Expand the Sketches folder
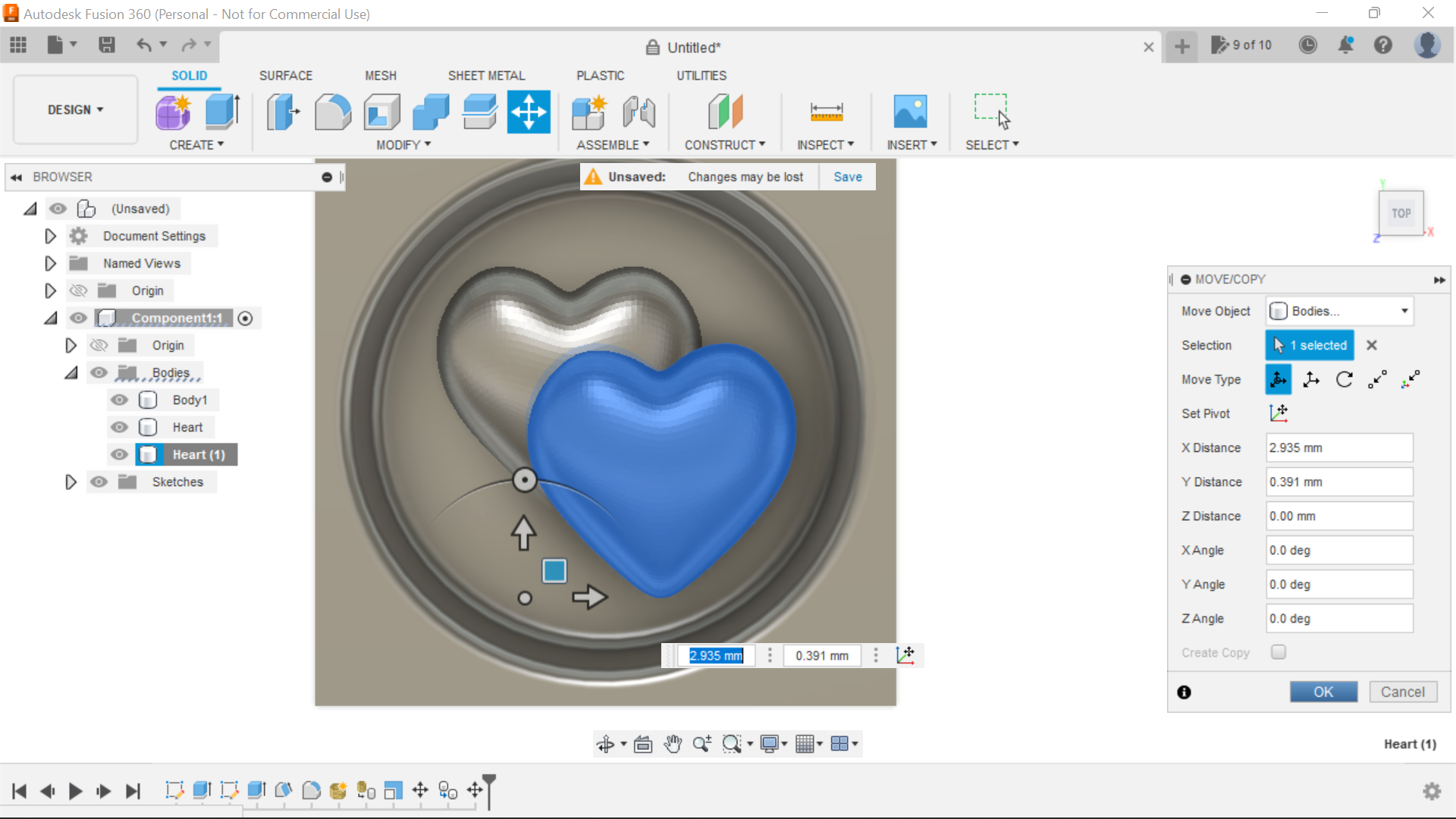The image size is (1456, 819). (71, 482)
